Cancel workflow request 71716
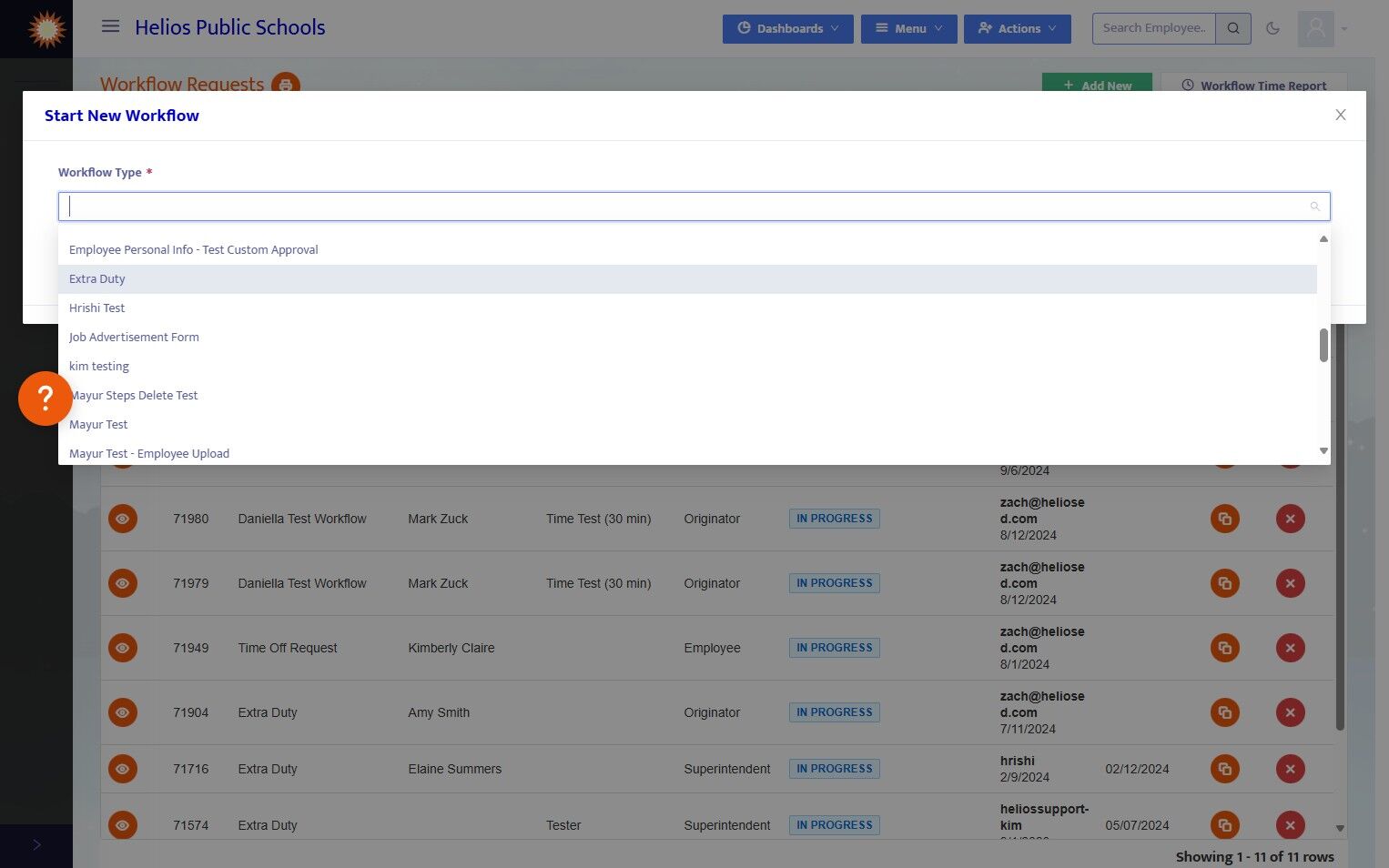Viewport: 1389px width, 868px height. (1291, 769)
